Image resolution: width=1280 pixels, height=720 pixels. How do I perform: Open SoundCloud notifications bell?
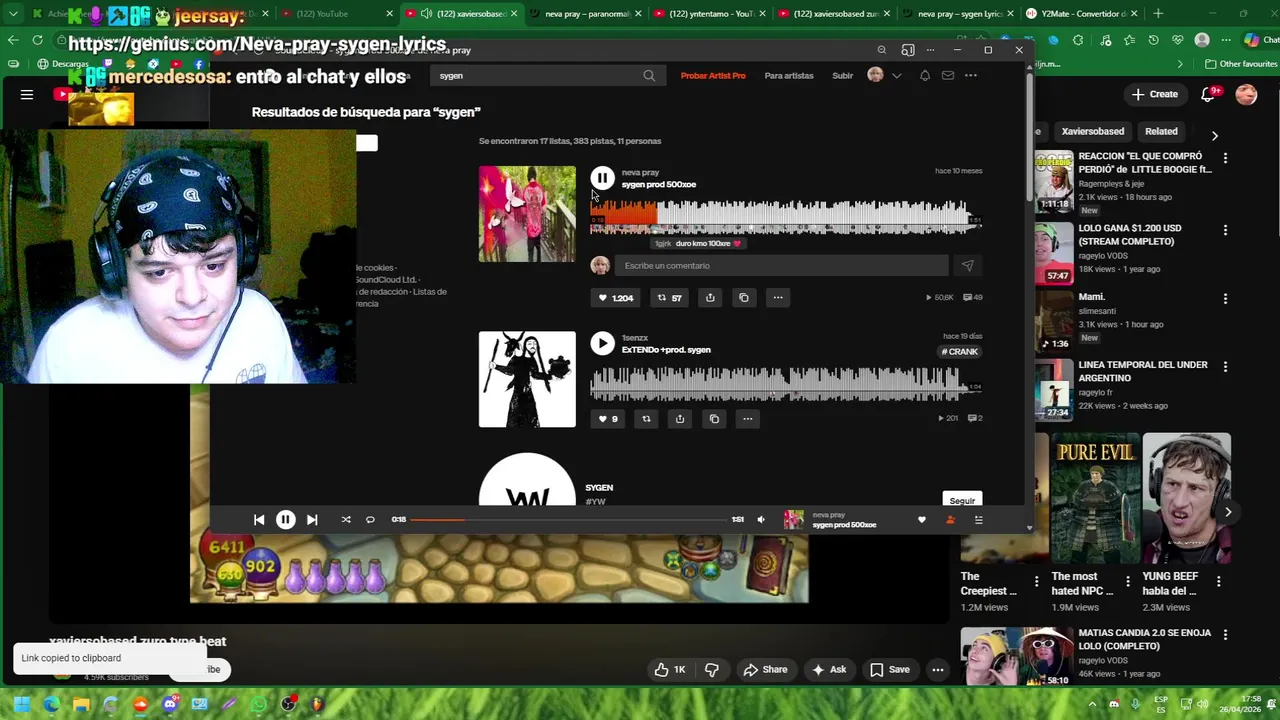[925, 76]
